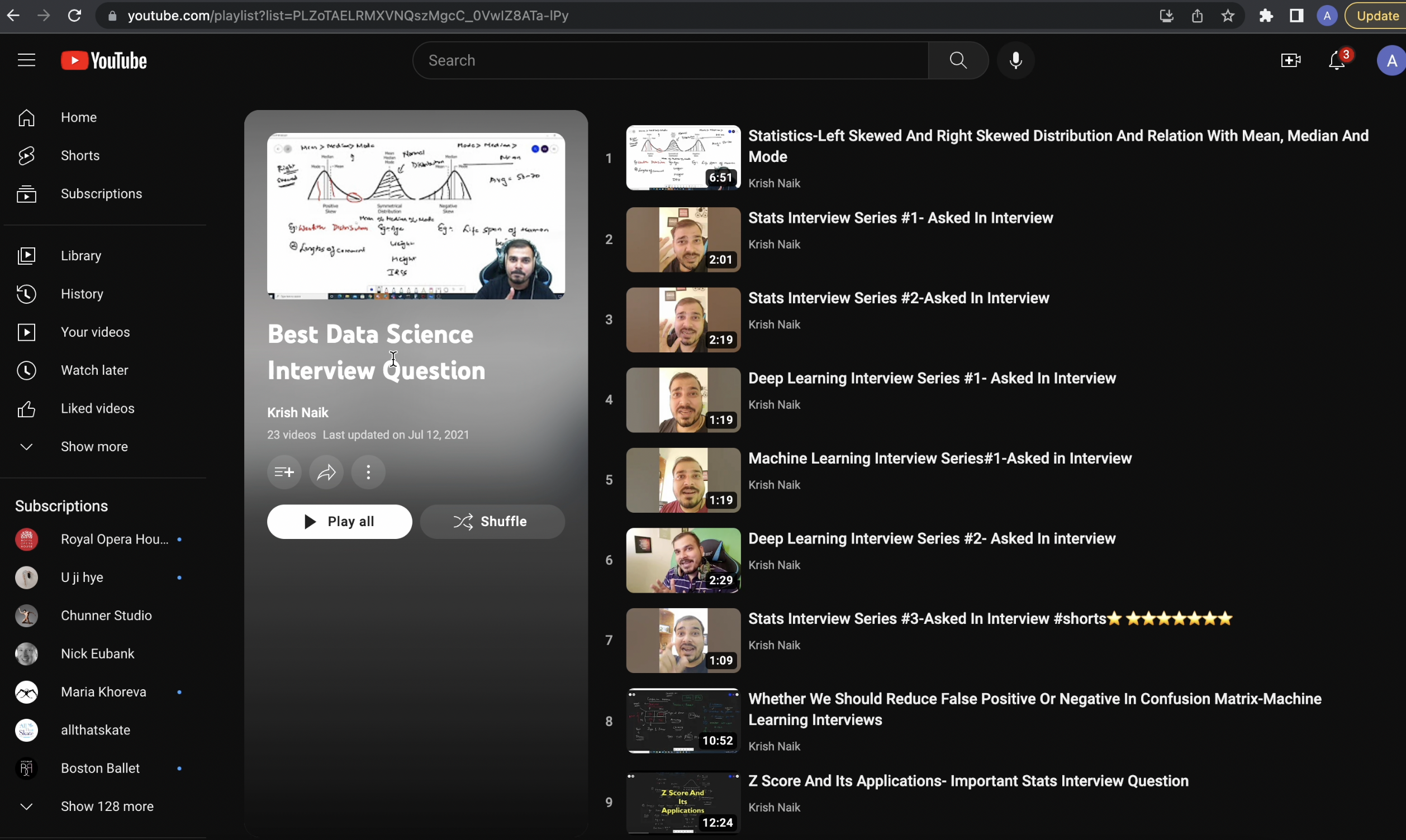
Task: Expand Show 128 more subscriptions
Action: click(x=106, y=806)
